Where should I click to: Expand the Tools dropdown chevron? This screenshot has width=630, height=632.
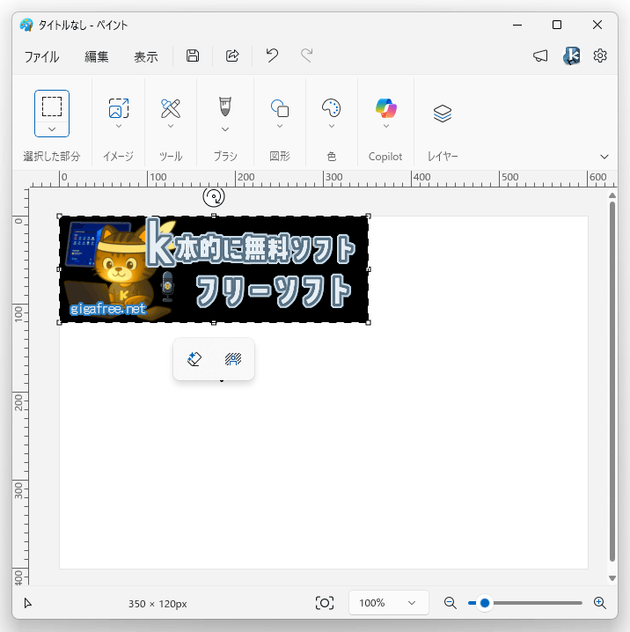pos(170,126)
